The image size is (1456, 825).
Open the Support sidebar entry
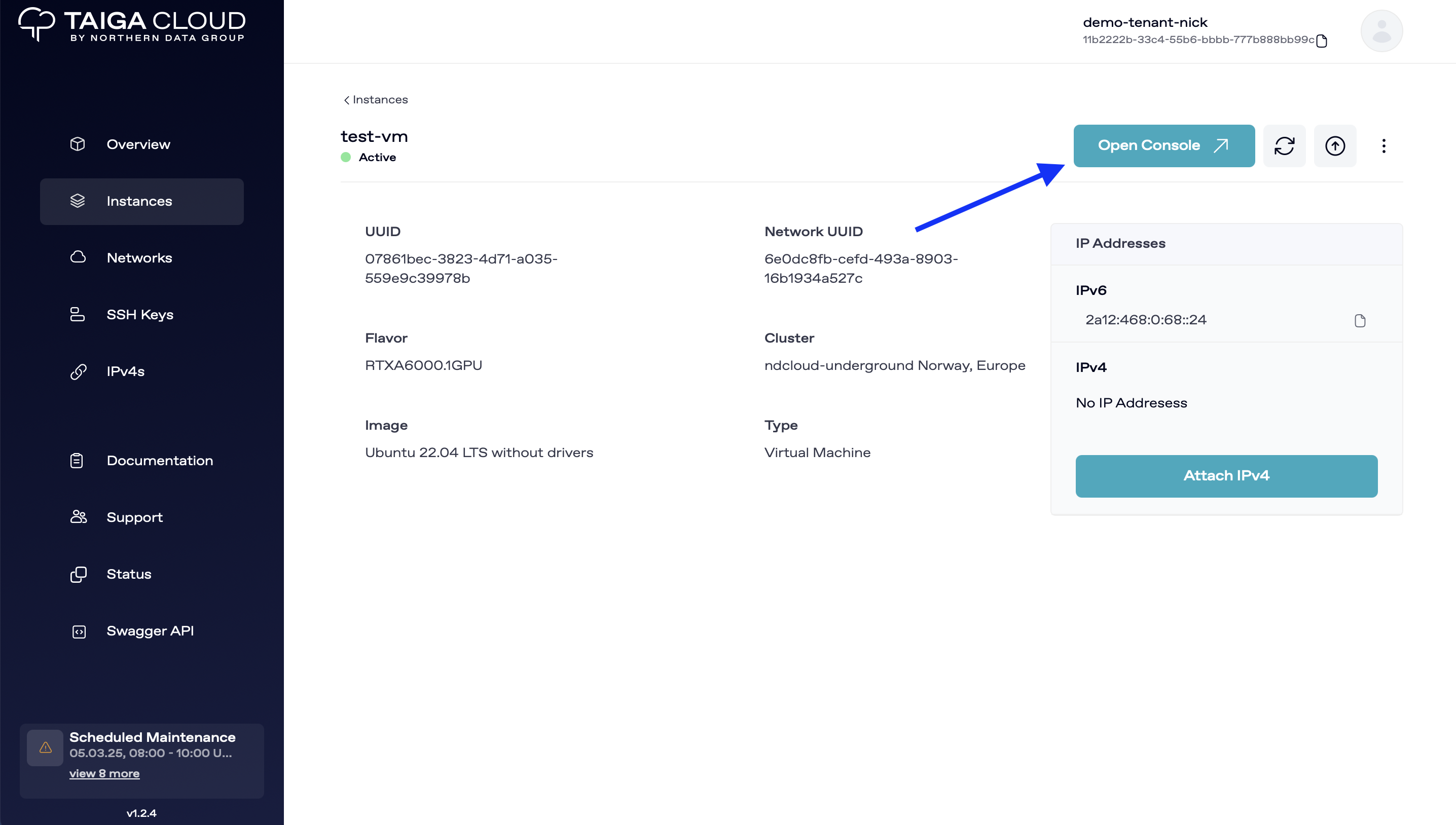[134, 517]
